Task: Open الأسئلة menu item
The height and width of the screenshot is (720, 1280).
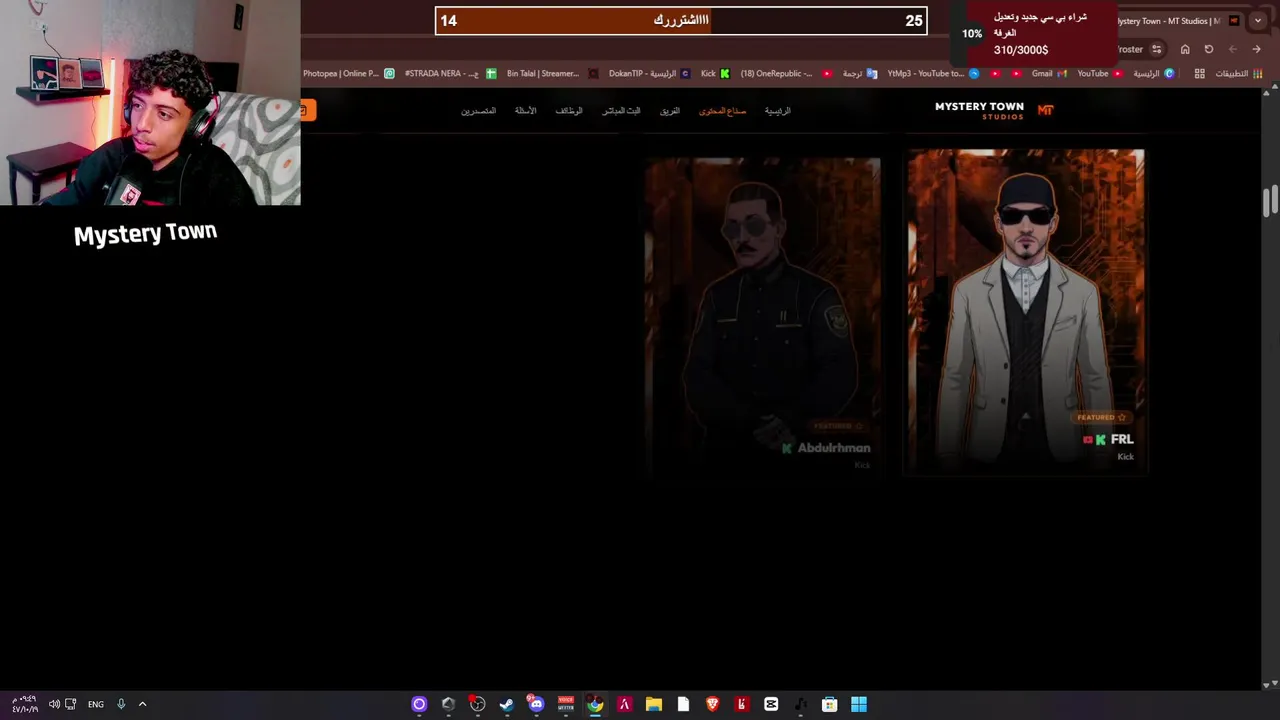Action: click(525, 111)
